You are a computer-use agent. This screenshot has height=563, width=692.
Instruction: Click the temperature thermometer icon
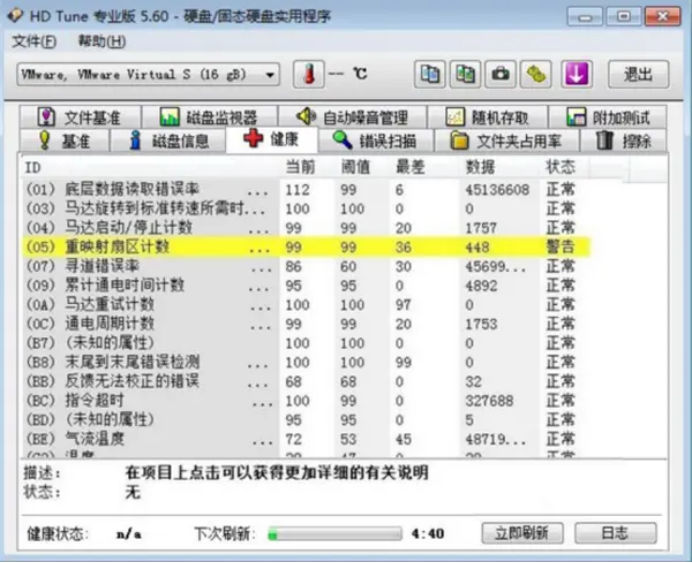click(309, 74)
